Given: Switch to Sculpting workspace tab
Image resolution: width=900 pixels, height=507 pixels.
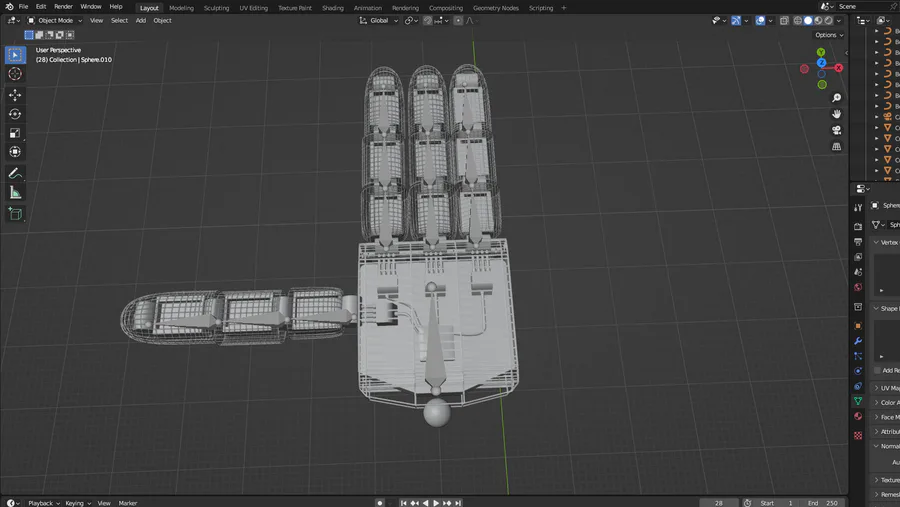Looking at the screenshot, I should (x=216, y=8).
